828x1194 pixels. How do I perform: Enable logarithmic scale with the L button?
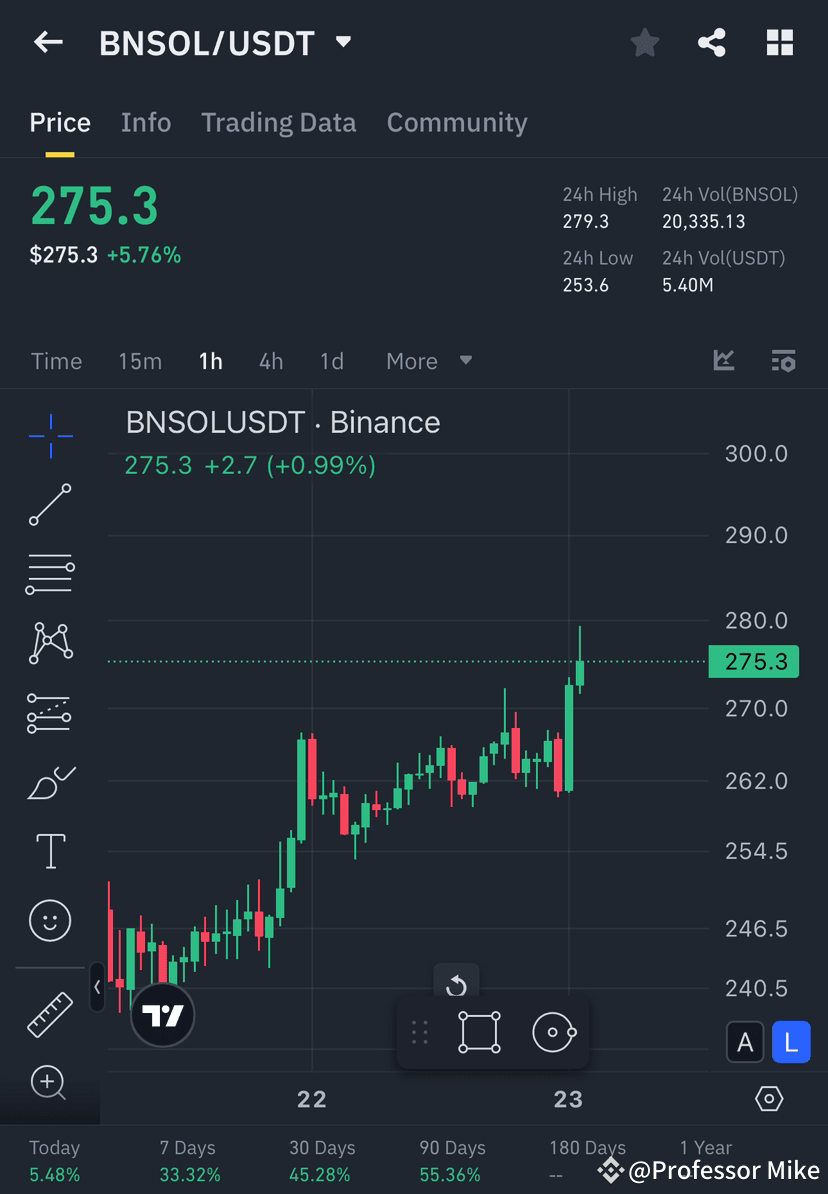pos(791,1041)
